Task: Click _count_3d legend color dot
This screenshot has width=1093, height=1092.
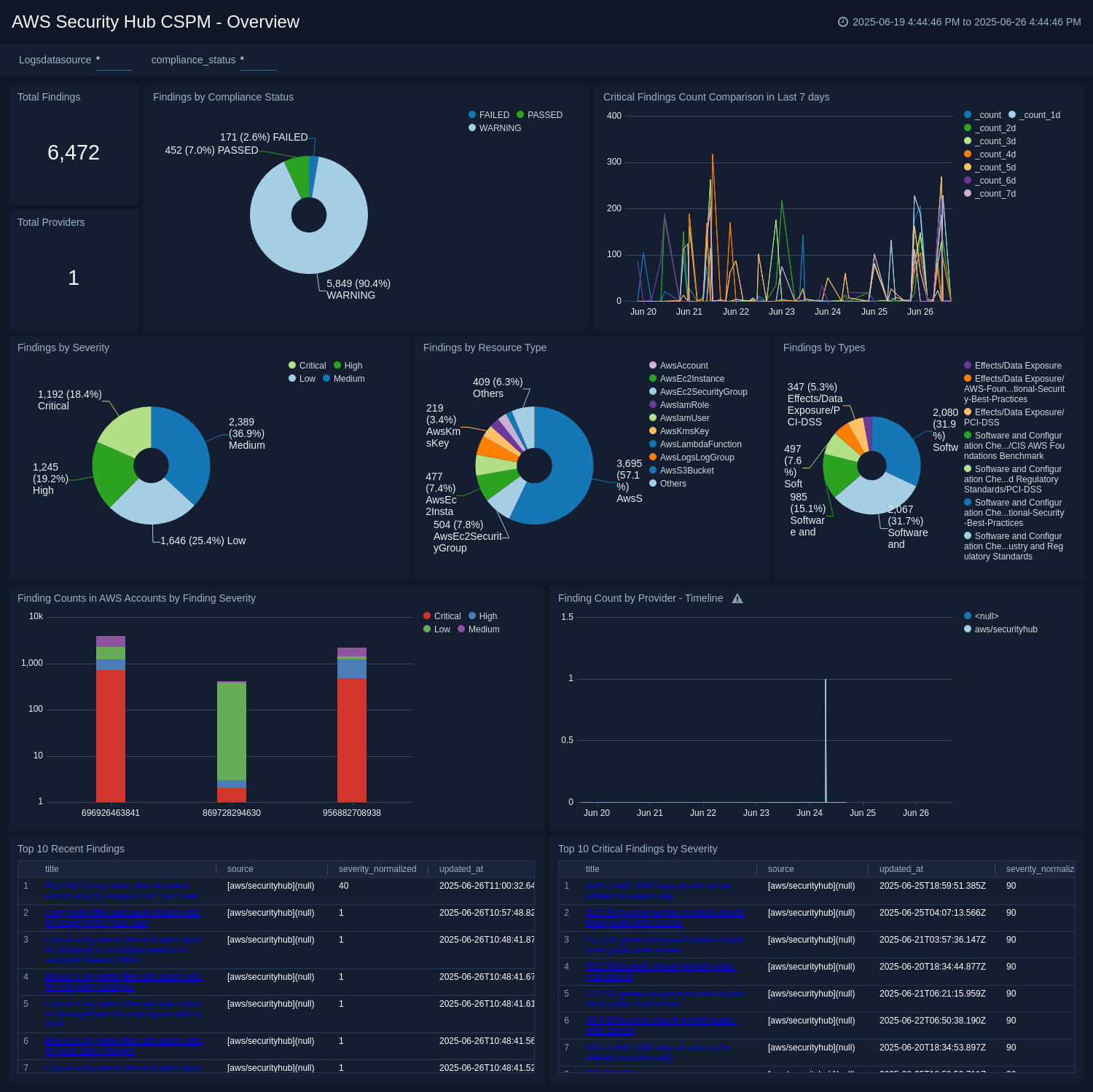Action: pyautogui.click(x=968, y=141)
